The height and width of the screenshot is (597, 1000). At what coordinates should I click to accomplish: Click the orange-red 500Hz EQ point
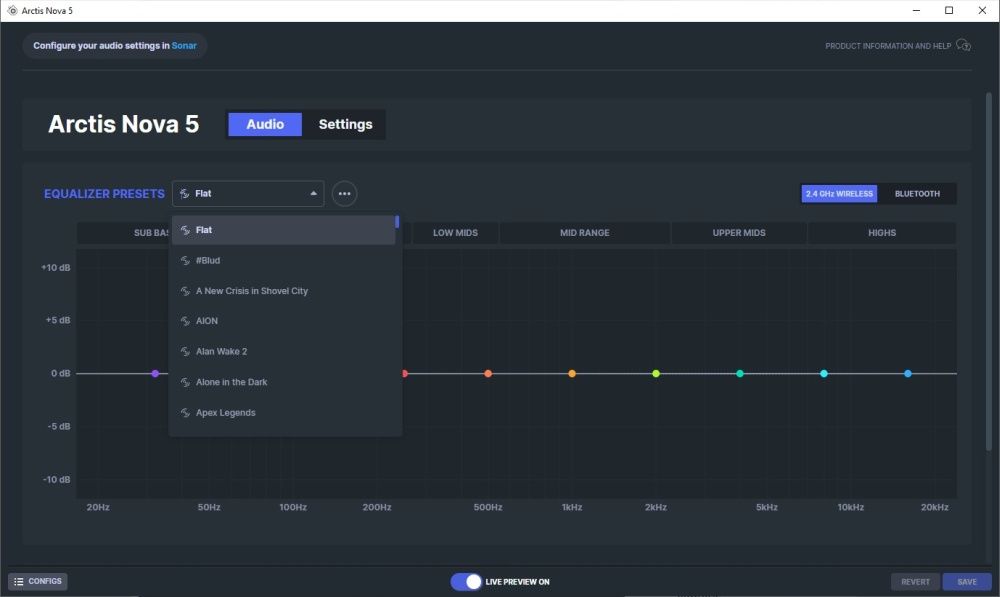pyautogui.click(x=488, y=373)
